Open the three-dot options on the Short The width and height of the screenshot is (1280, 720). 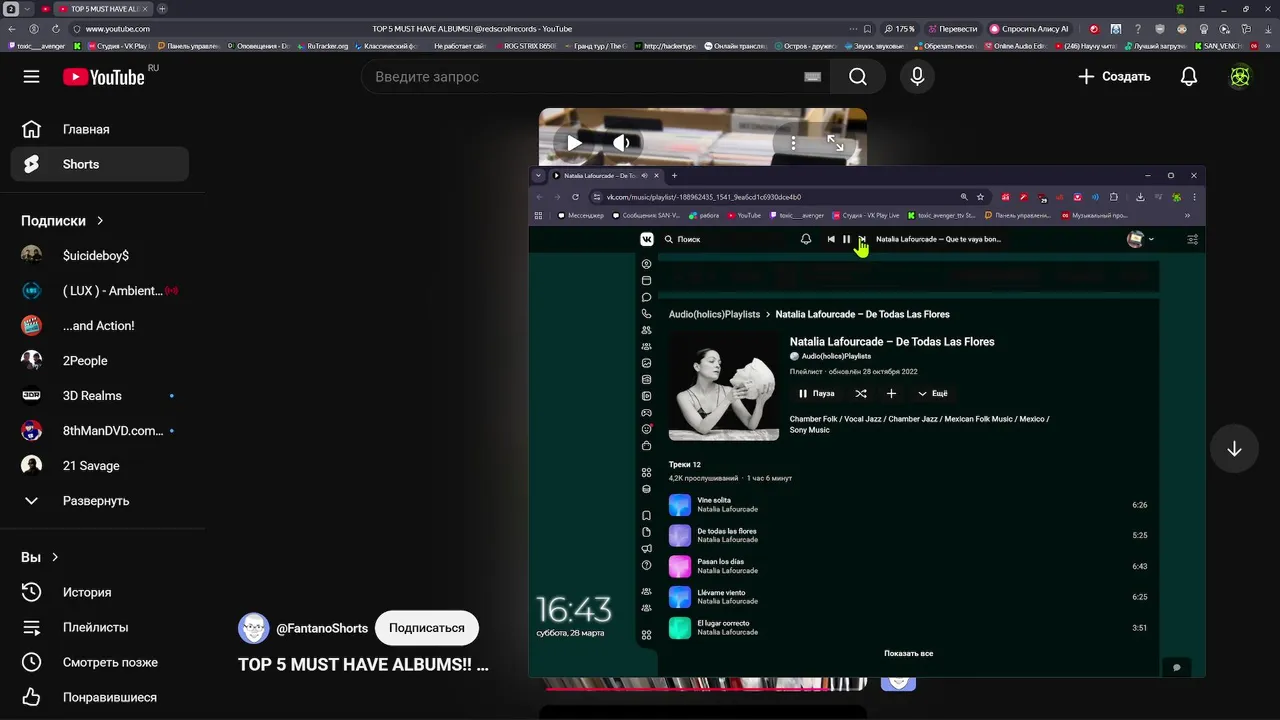coord(793,143)
